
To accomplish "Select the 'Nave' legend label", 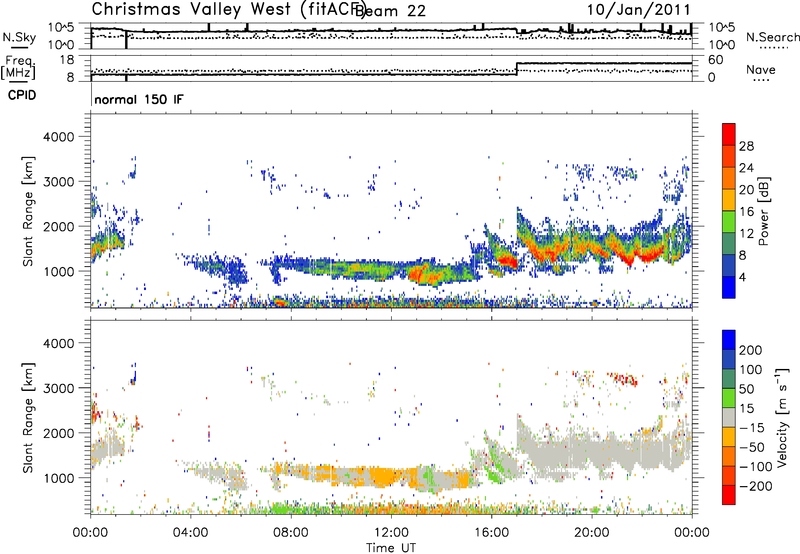I will pos(761,69).
